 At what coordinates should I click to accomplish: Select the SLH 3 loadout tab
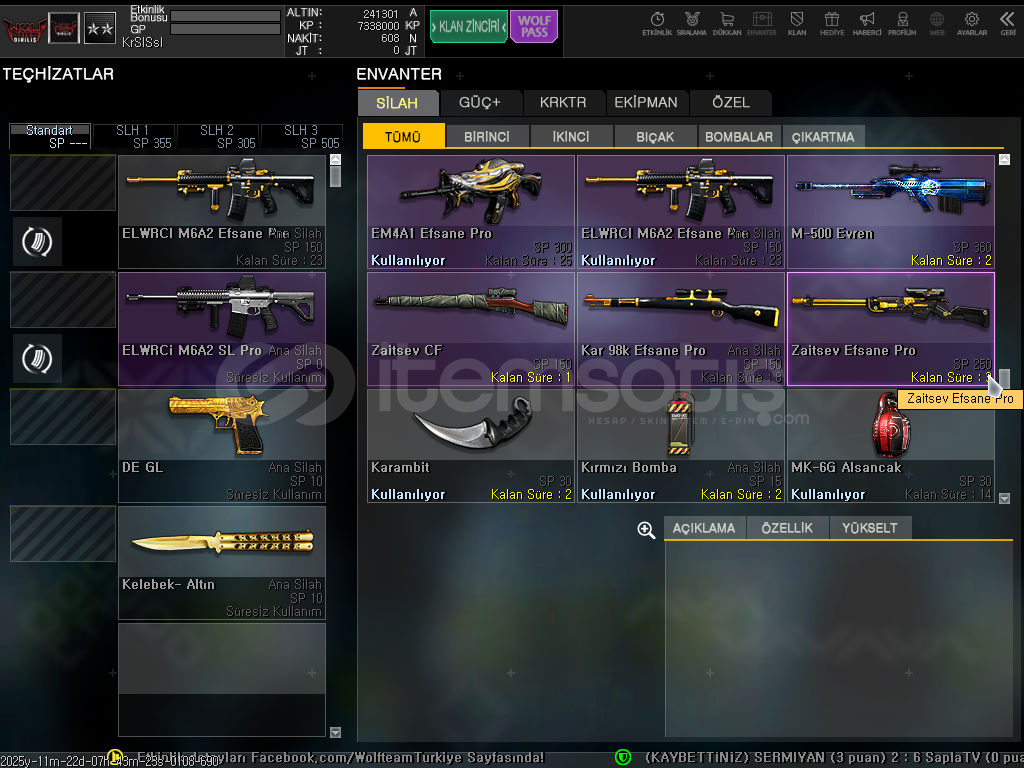302,136
